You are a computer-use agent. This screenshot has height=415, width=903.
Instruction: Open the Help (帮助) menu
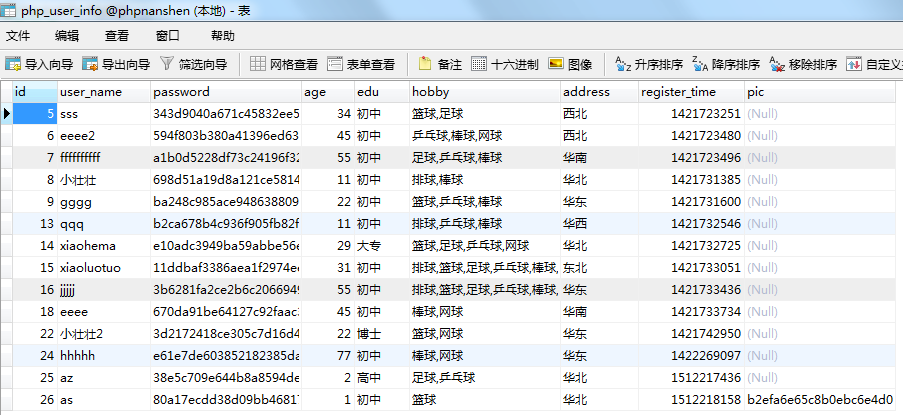coord(223,35)
